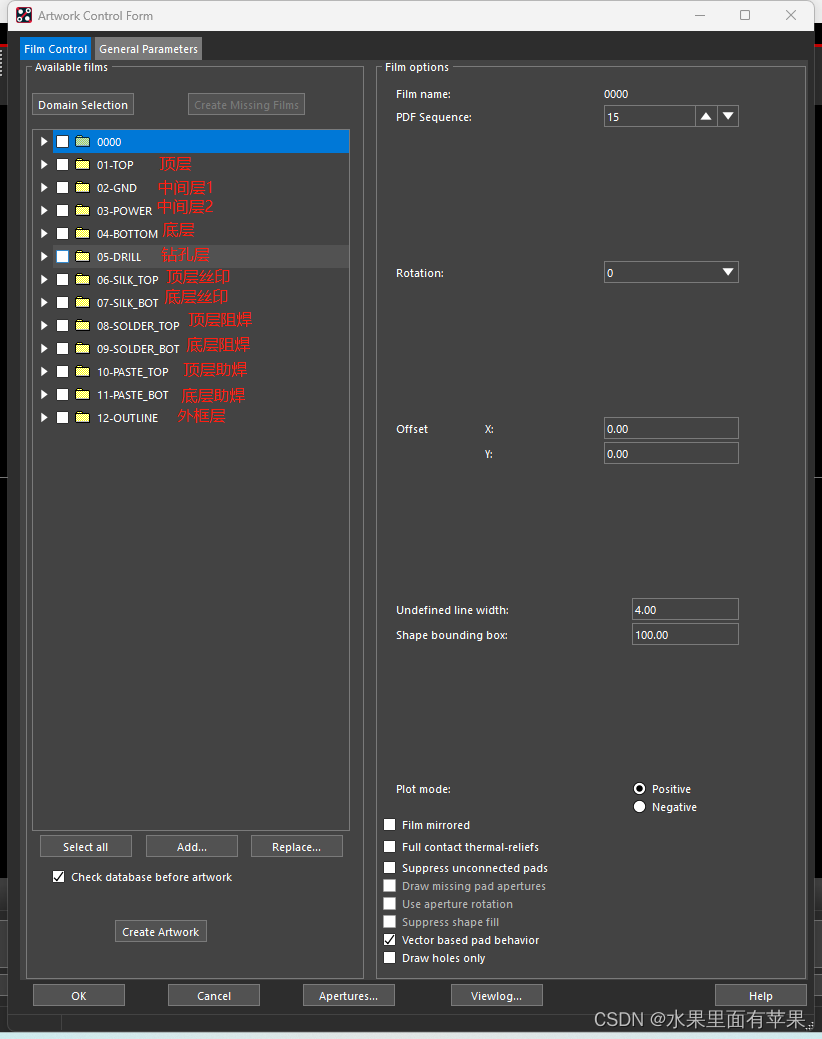Check the 04-BOTTOM film checkbox
This screenshot has width=822, height=1039.
click(x=62, y=234)
